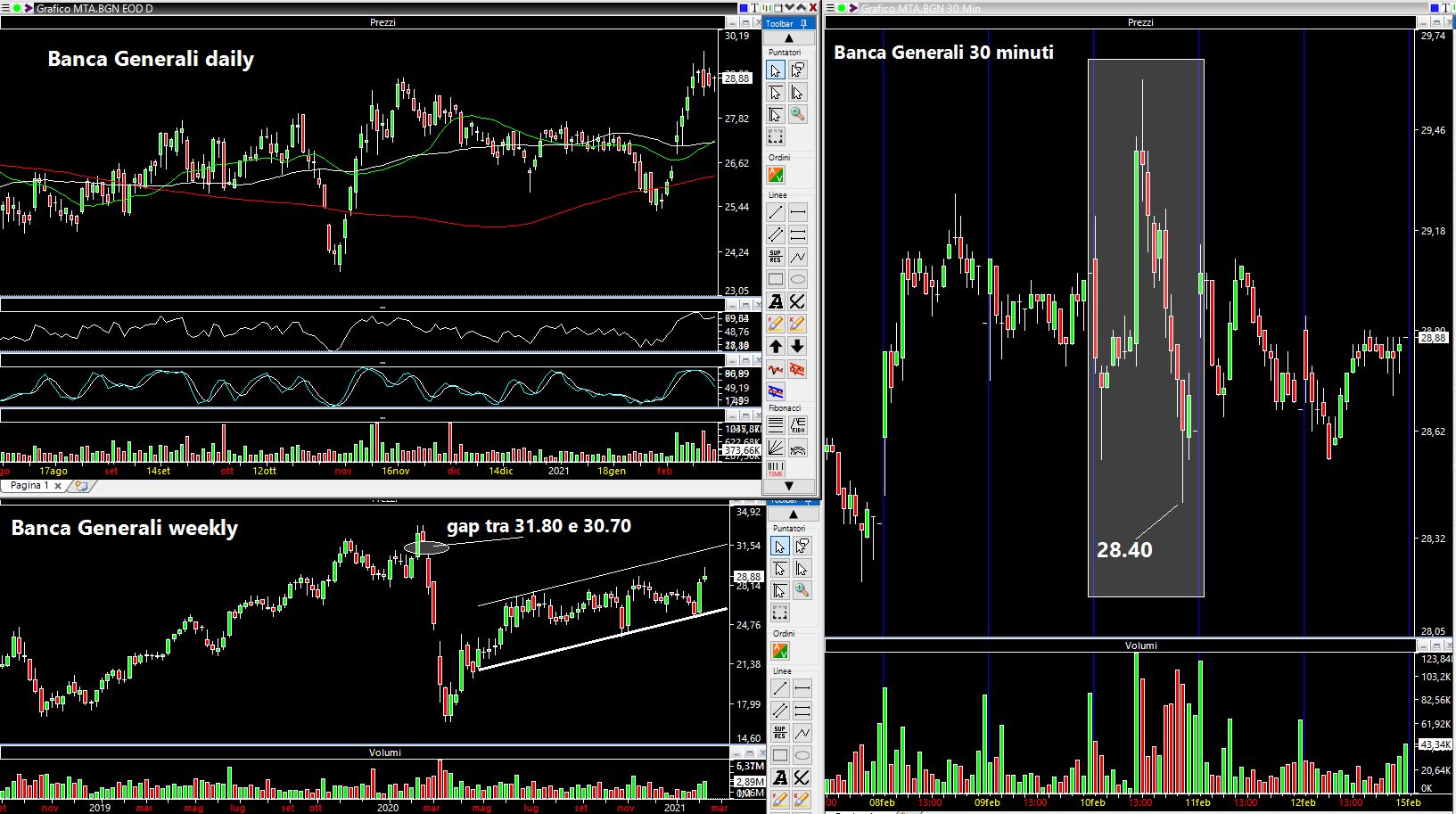Image resolution: width=1456 pixels, height=814 pixels.
Task: Switch to the Pagina 1 tab
Action: [30, 486]
